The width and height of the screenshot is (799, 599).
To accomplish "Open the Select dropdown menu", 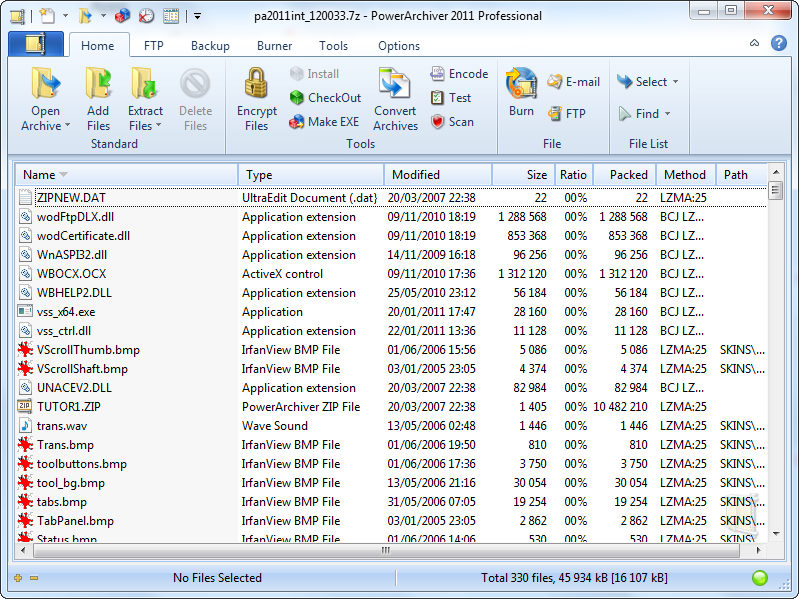I will click(647, 81).
